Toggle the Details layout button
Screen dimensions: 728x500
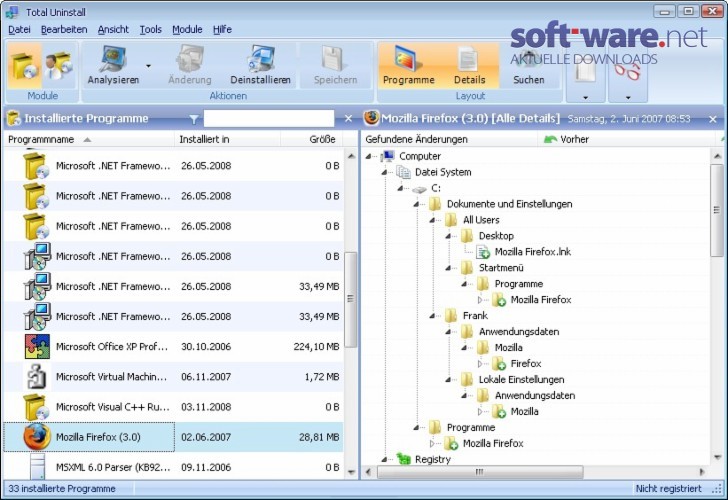(x=469, y=65)
